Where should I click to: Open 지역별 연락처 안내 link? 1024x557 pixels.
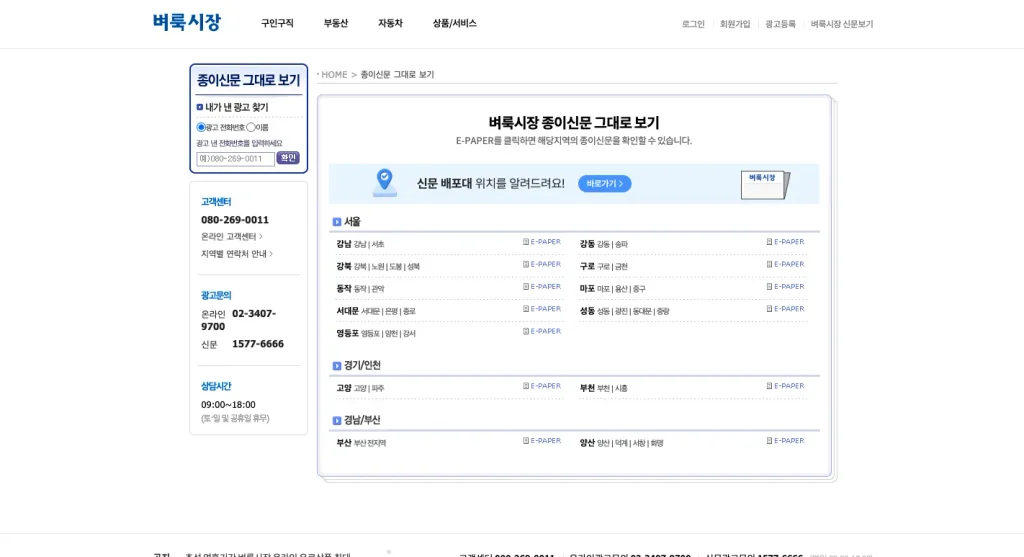[x=236, y=253]
